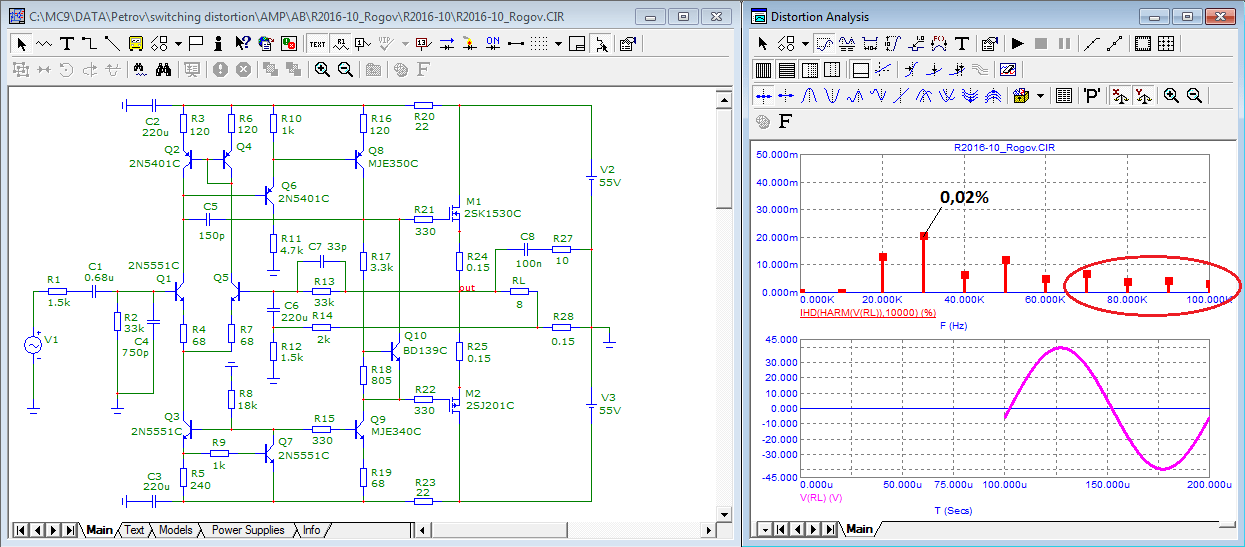Select Main tab in Distortion Analysis window
The width and height of the screenshot is (1245, 547).
coord(858,529)
